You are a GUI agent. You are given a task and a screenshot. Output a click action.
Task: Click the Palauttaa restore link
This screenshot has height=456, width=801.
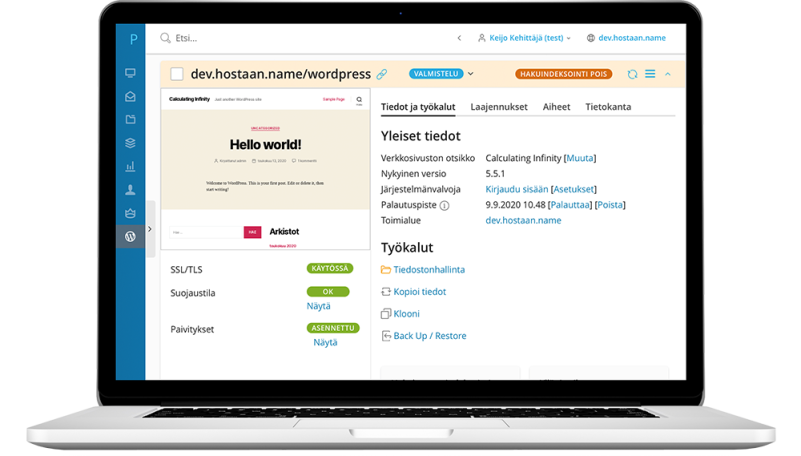(570, 205)
